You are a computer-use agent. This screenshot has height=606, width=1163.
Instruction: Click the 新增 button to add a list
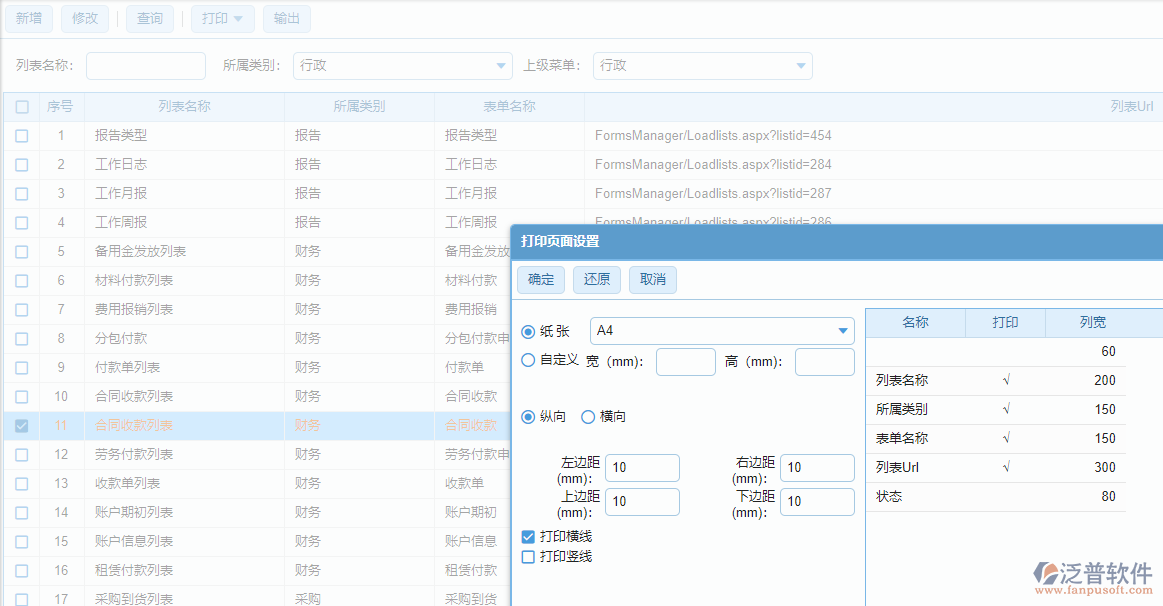(28, 18)
